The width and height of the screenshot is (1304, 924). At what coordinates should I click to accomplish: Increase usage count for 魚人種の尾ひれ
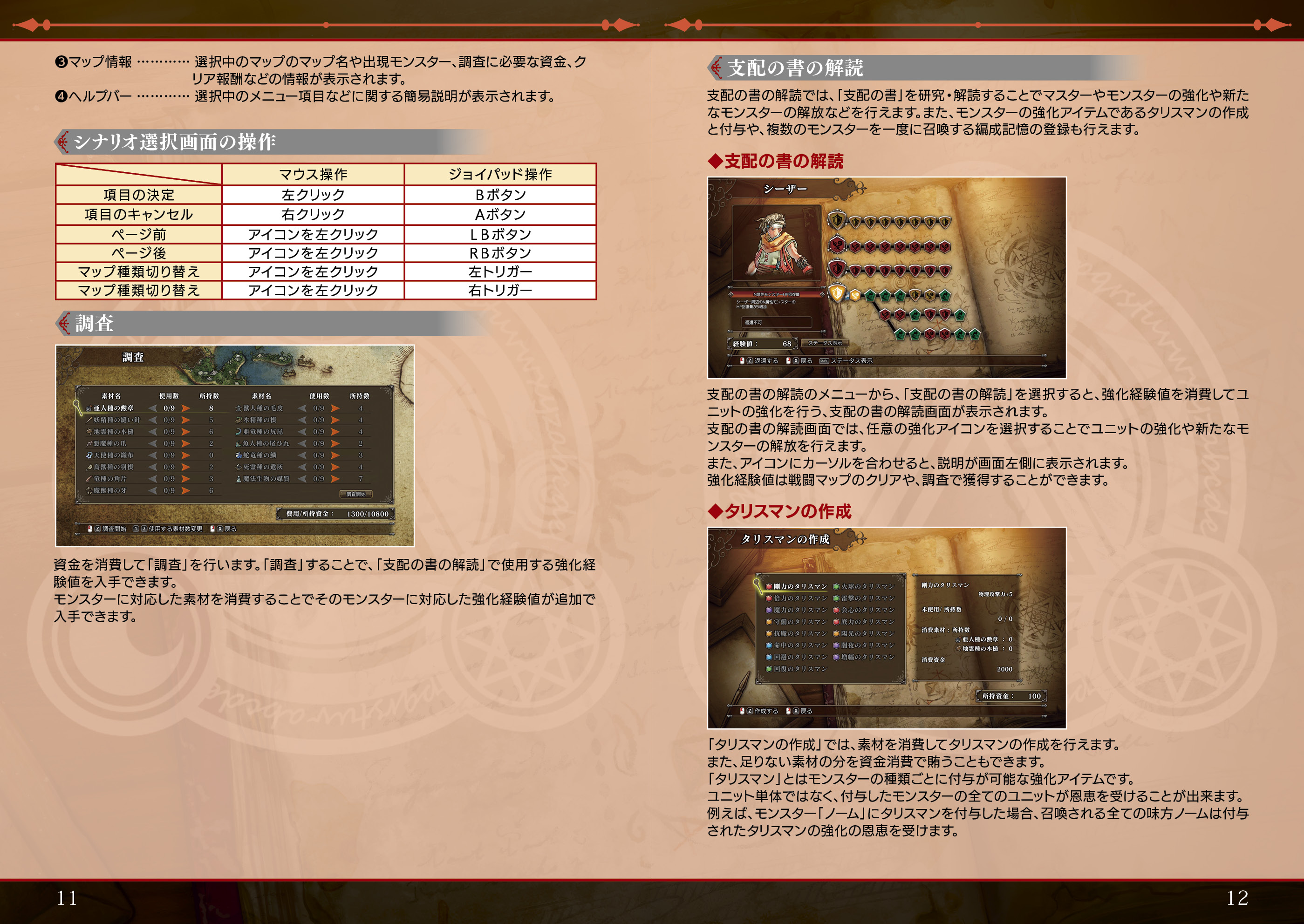tap(335, 444)
